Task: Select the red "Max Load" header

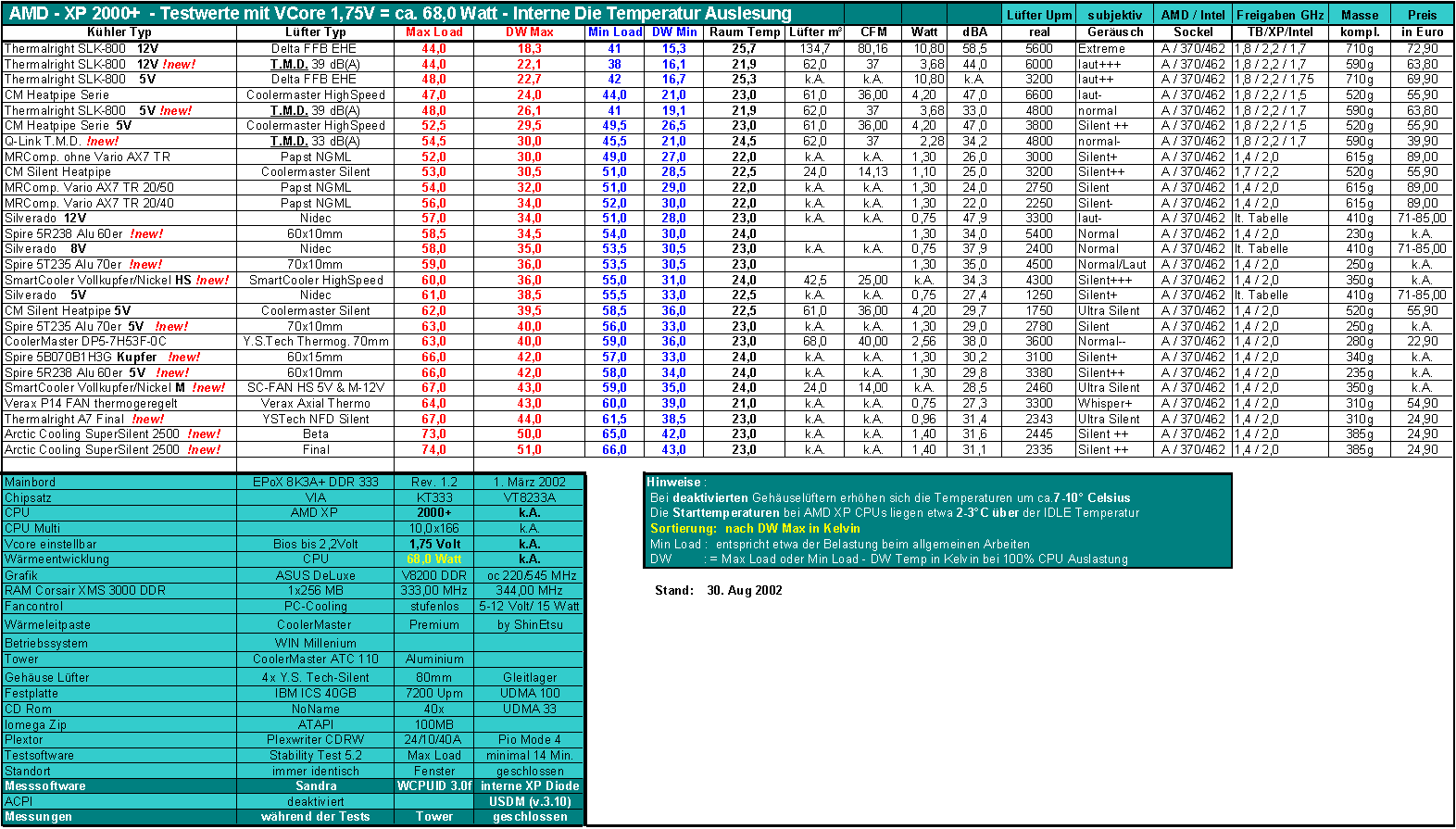Action: pos(433,31)
